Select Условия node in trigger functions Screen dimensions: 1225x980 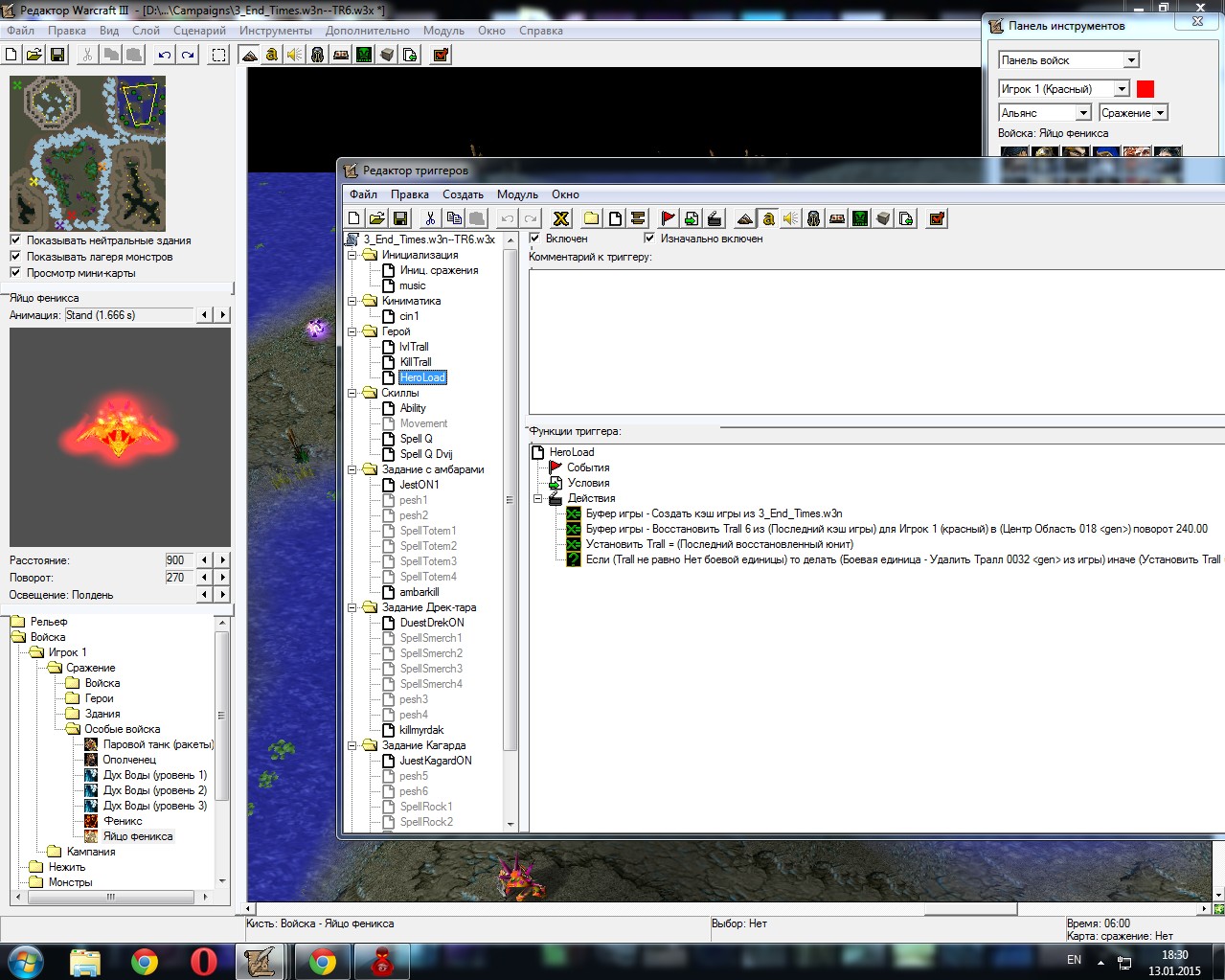588,483
